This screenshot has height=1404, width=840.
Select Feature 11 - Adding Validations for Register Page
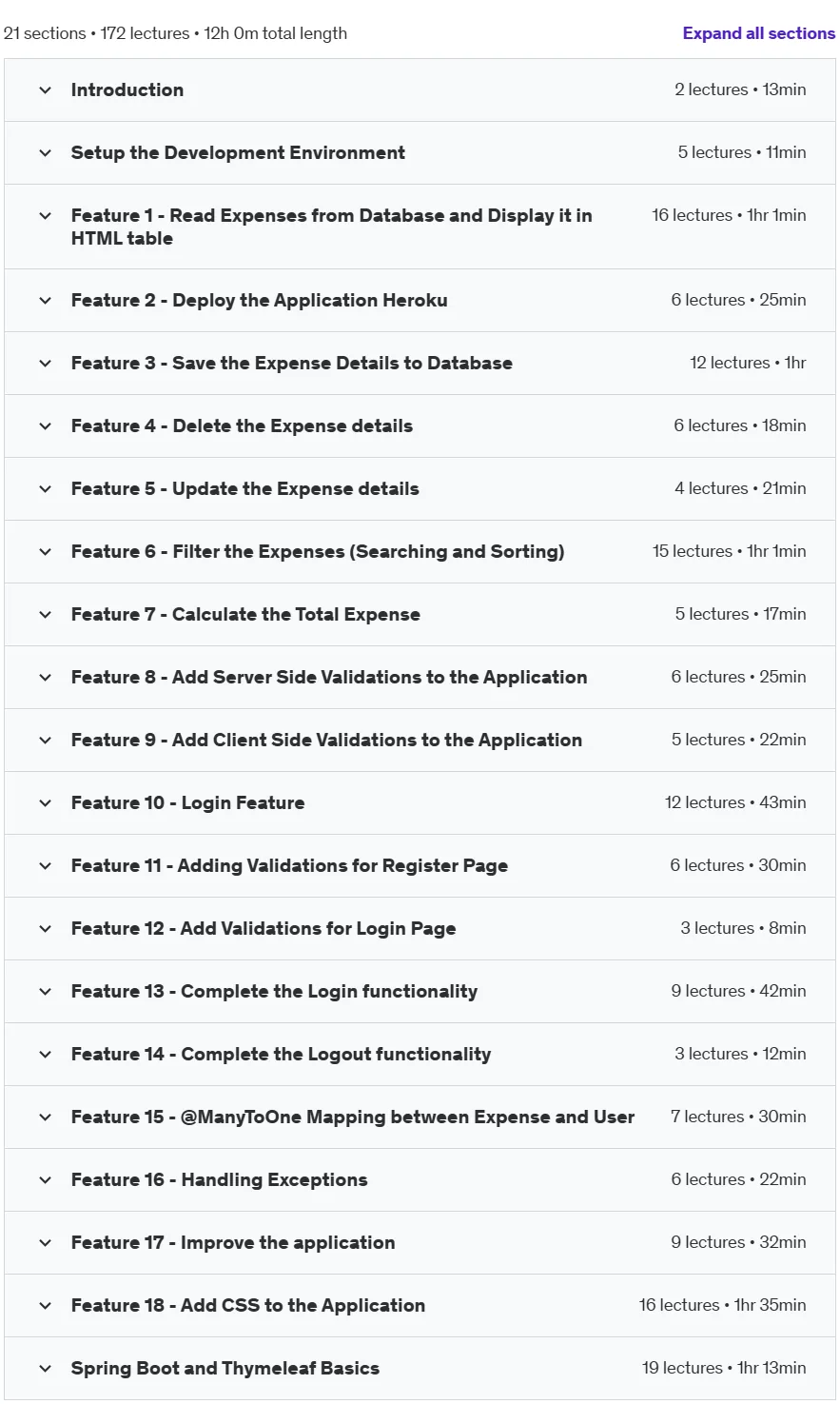pyautogui.click(x=289, y=865)
